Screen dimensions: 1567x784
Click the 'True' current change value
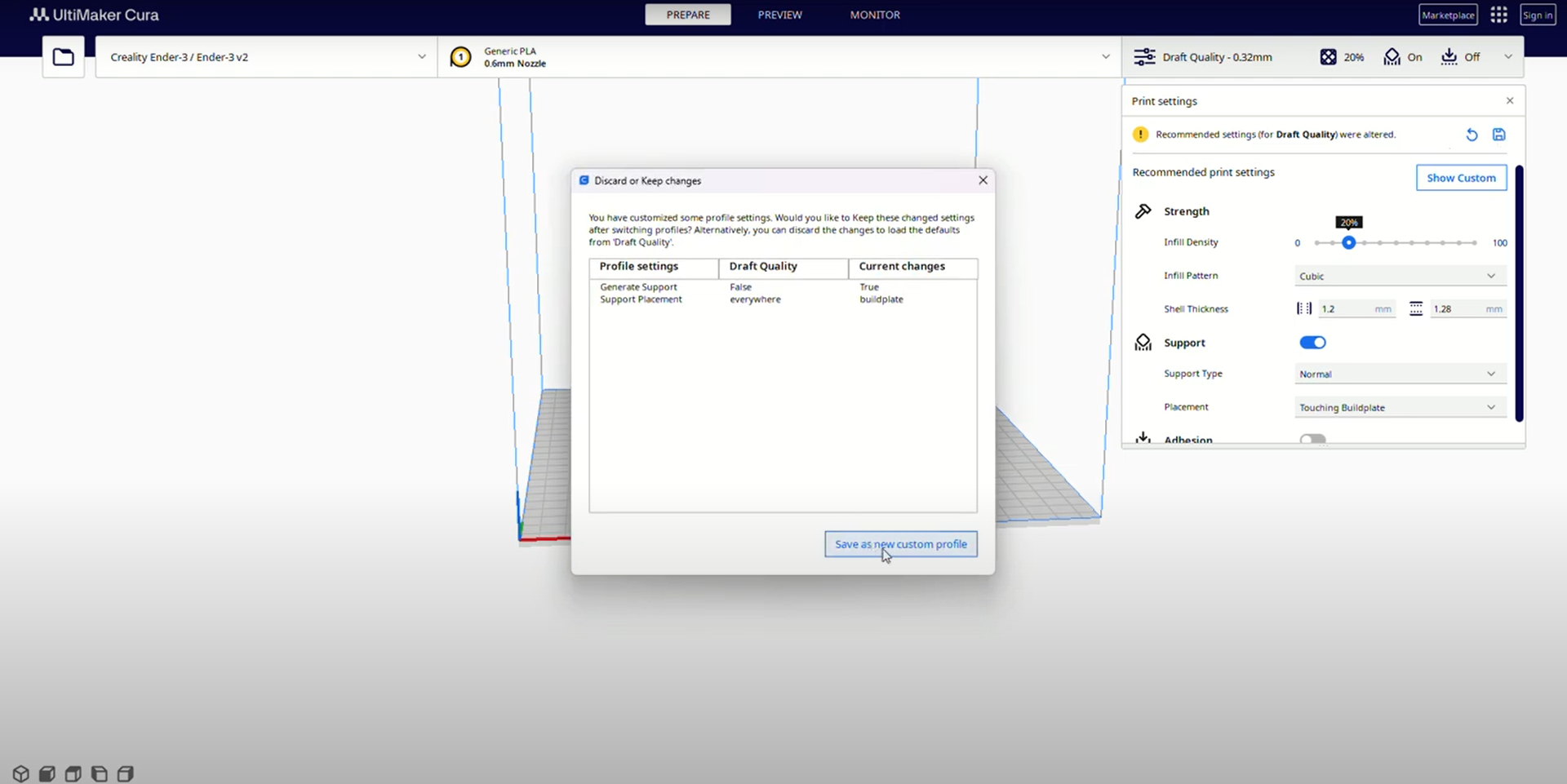point(869,287)
